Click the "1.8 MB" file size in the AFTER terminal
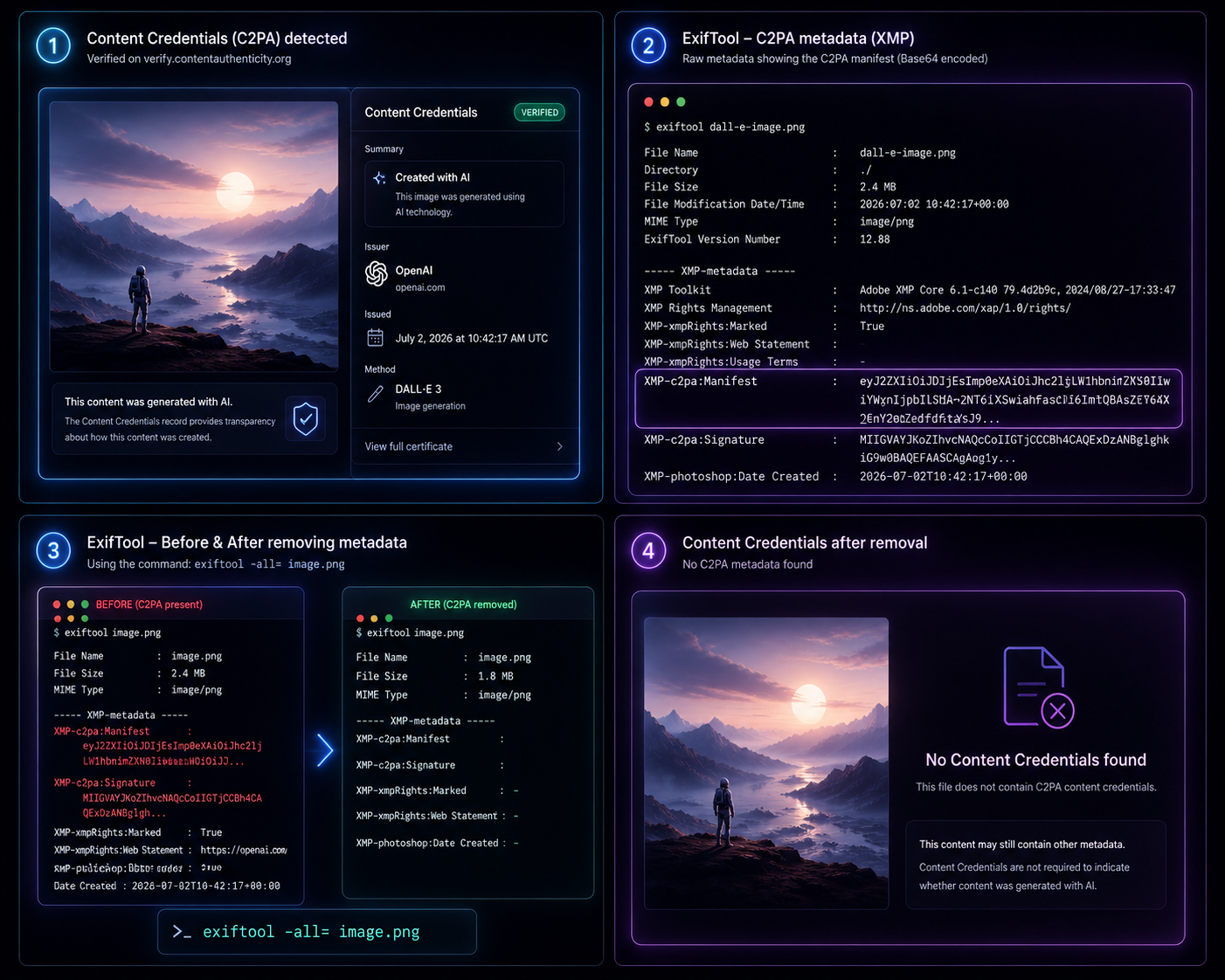 pos(495,677)
